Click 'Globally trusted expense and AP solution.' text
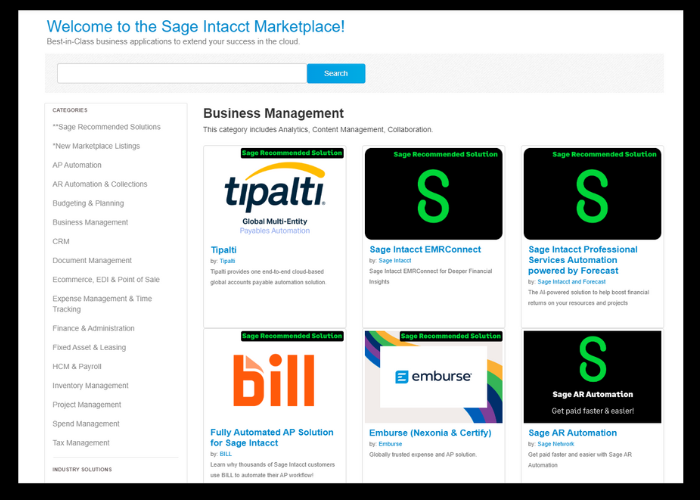The image size is (700, 500). point(423,455)
